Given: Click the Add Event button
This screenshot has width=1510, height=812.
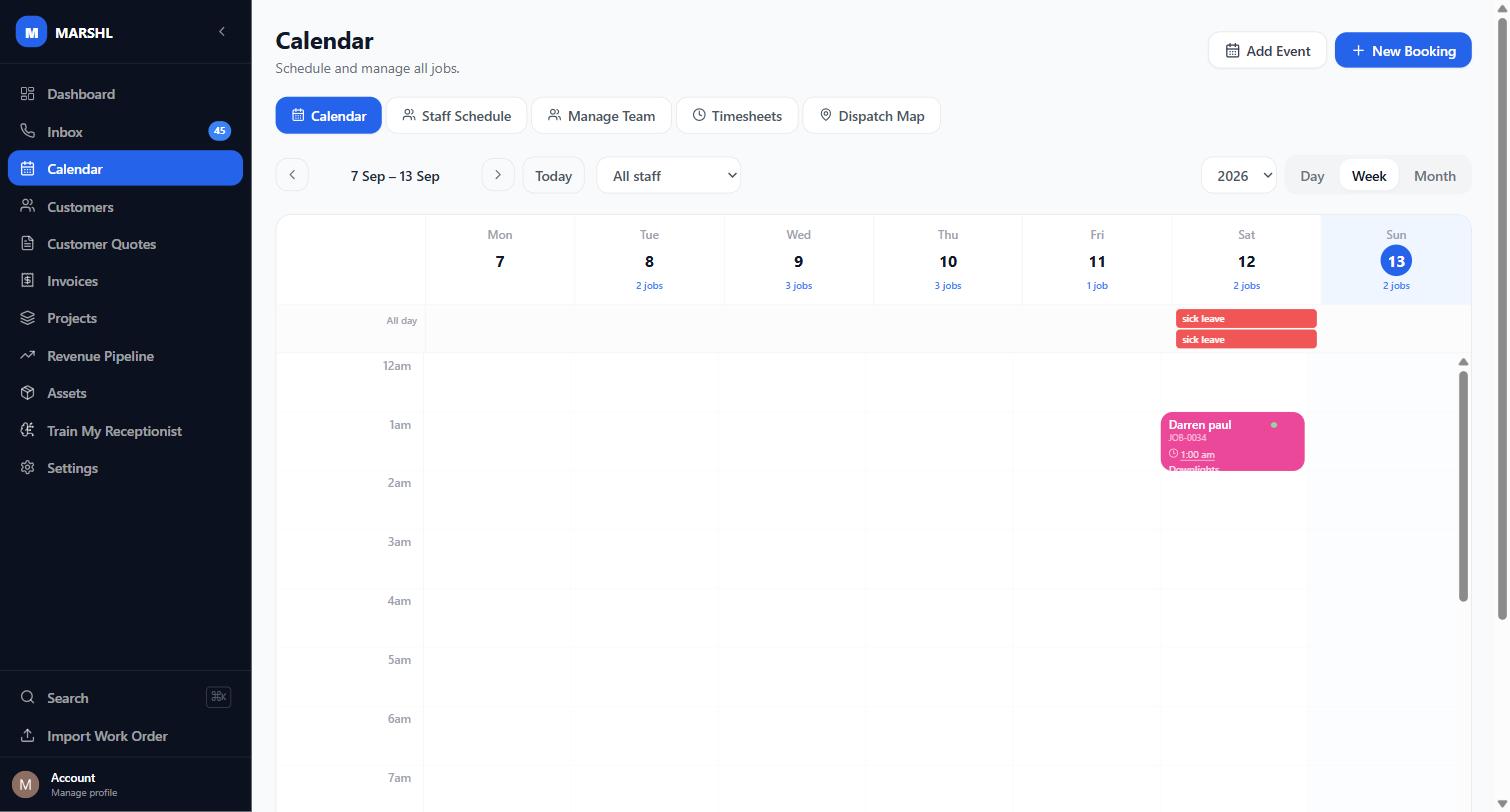Looking at the screenshot, I should pos(1267,50).
